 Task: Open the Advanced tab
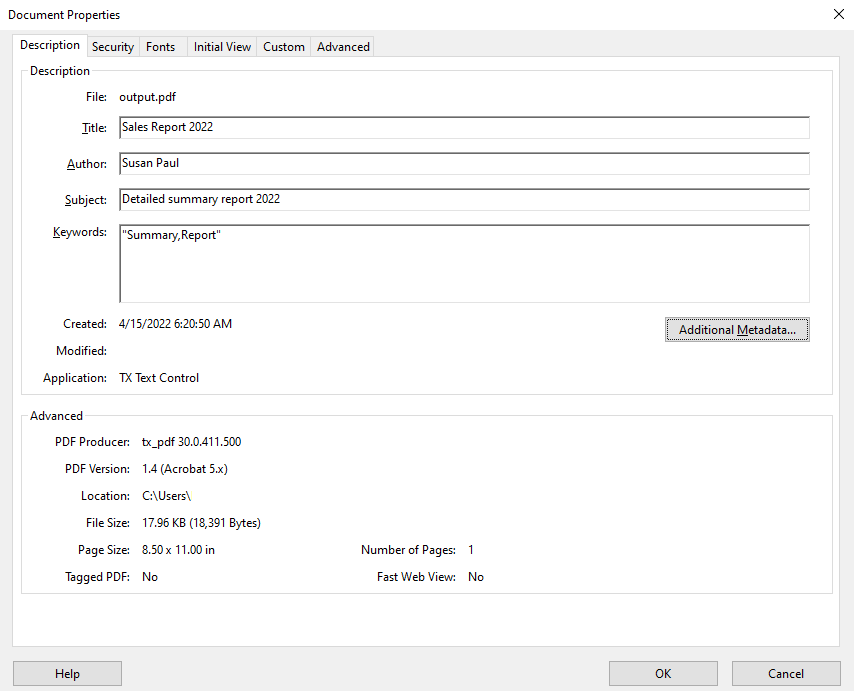[343, 47]
